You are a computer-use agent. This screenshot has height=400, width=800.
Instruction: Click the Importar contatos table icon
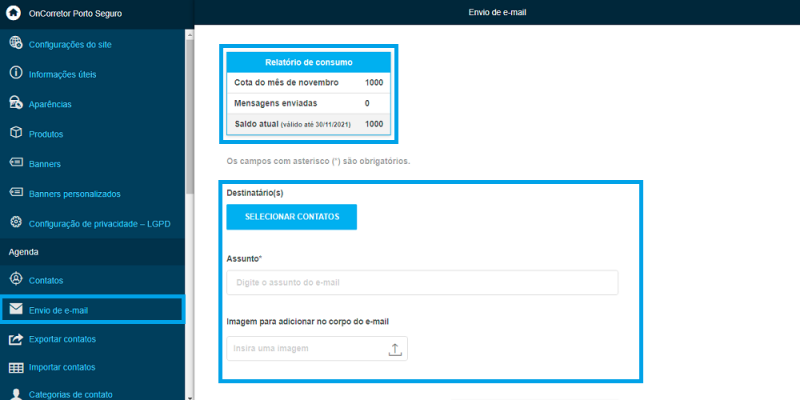coord(16,367)
